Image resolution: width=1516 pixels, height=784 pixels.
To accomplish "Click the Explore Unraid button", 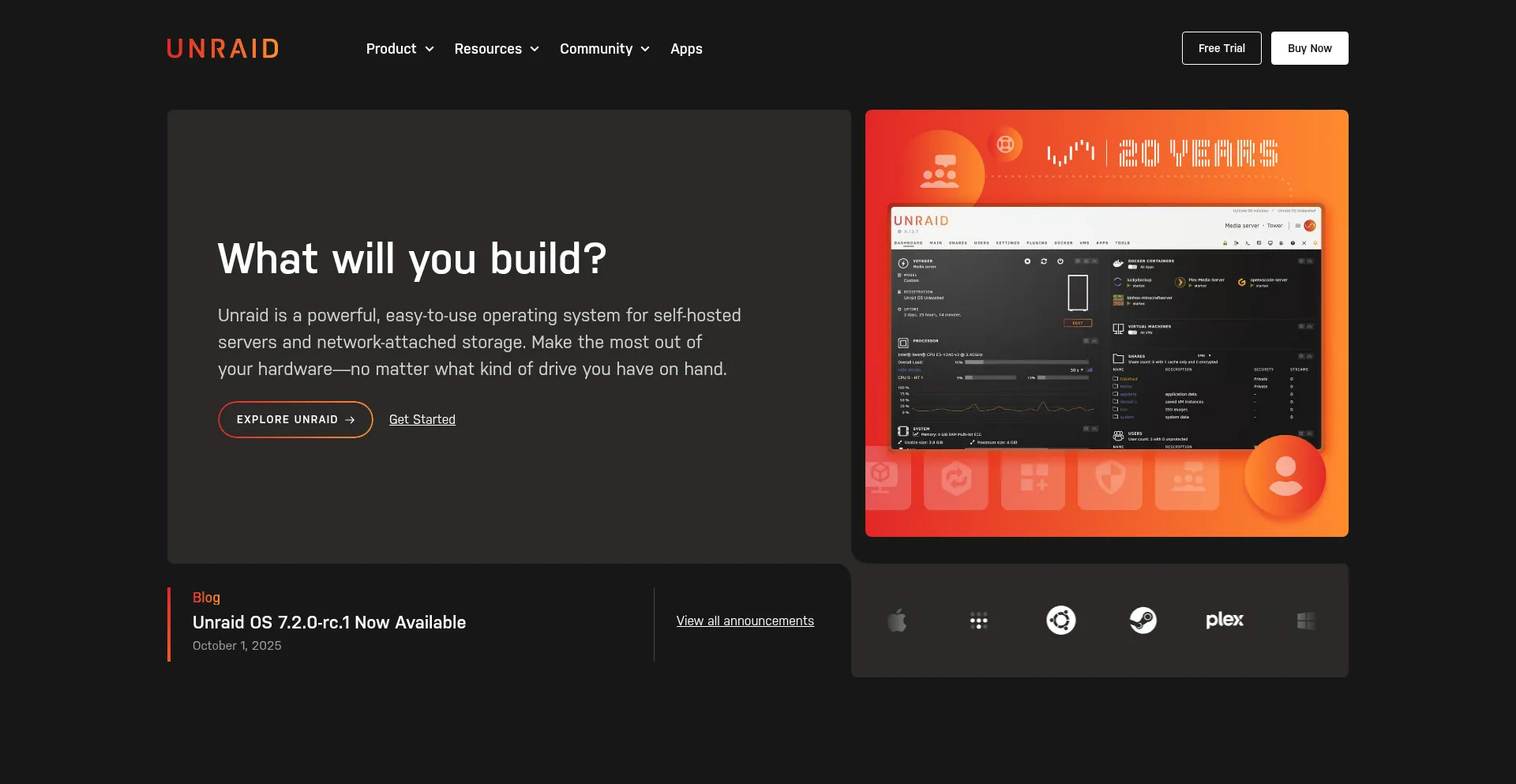I will pyautogui.click(x=295, y=420).
